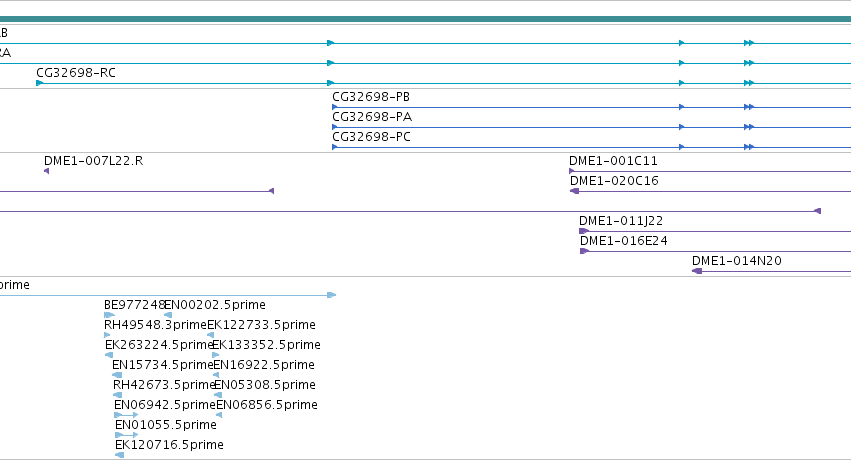Click the CG32698-PC feature label
851x460 pixels.
click(x=372, y=137)
